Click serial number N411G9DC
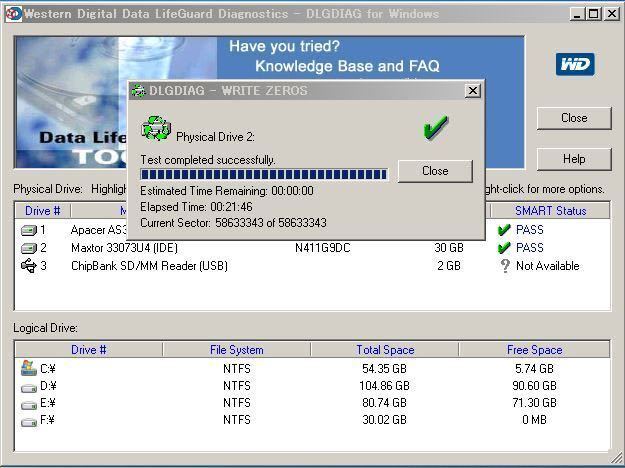The width and height of the screenshot is (625, 468). click(x=322, y=248)
